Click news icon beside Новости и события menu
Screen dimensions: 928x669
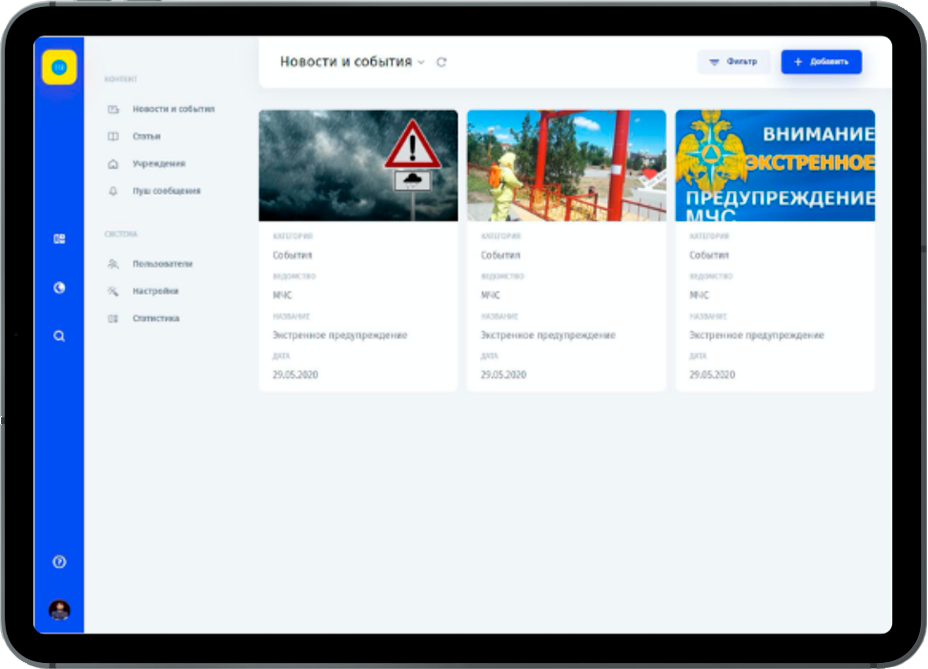click(113, 109)
